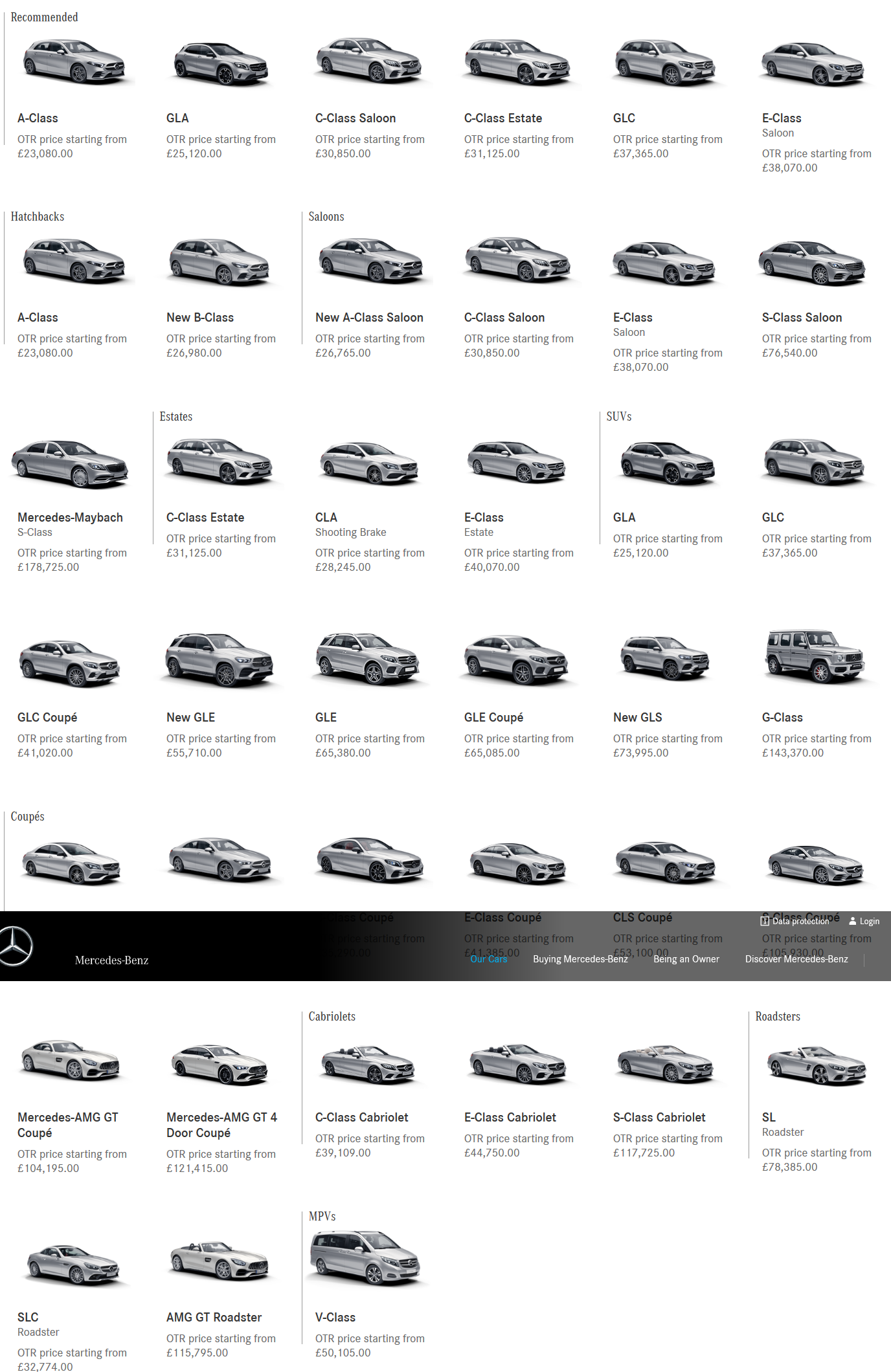The height and width of the screenshot is (1372, 891).
Task: Click the Recommended section heading
Action: pos(44,17)
